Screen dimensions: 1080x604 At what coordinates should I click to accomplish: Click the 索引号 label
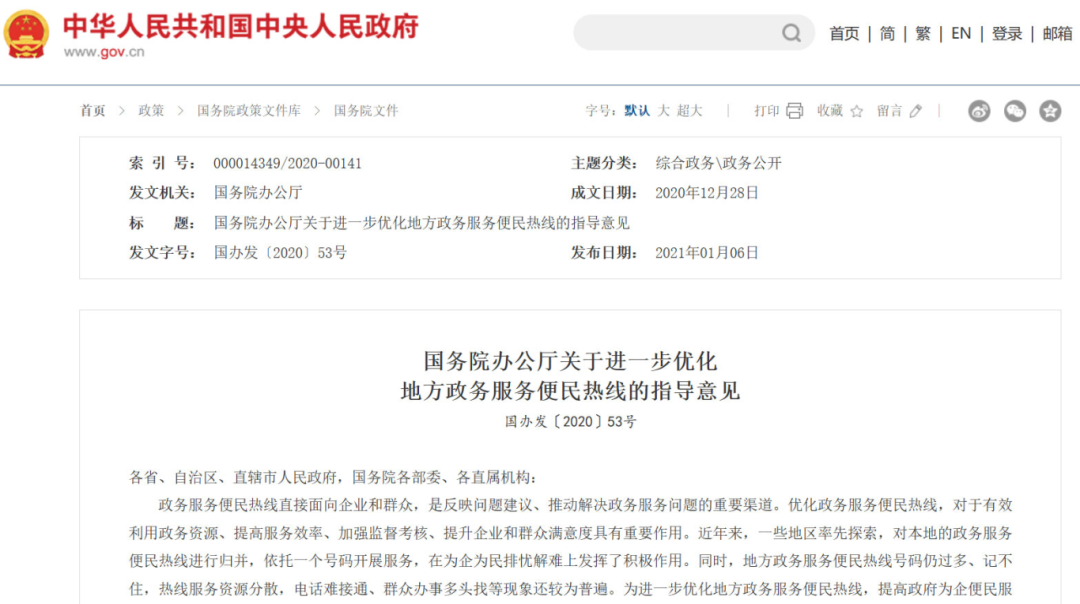[x=163, y=163]
